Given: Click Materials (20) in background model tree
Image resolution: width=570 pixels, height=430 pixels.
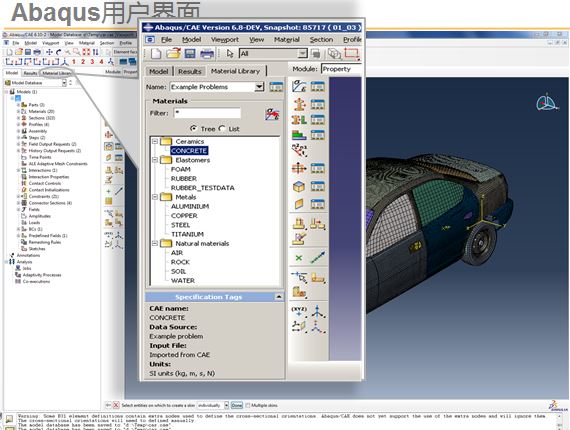Looking at the screenshot, I should pos(41,111).
